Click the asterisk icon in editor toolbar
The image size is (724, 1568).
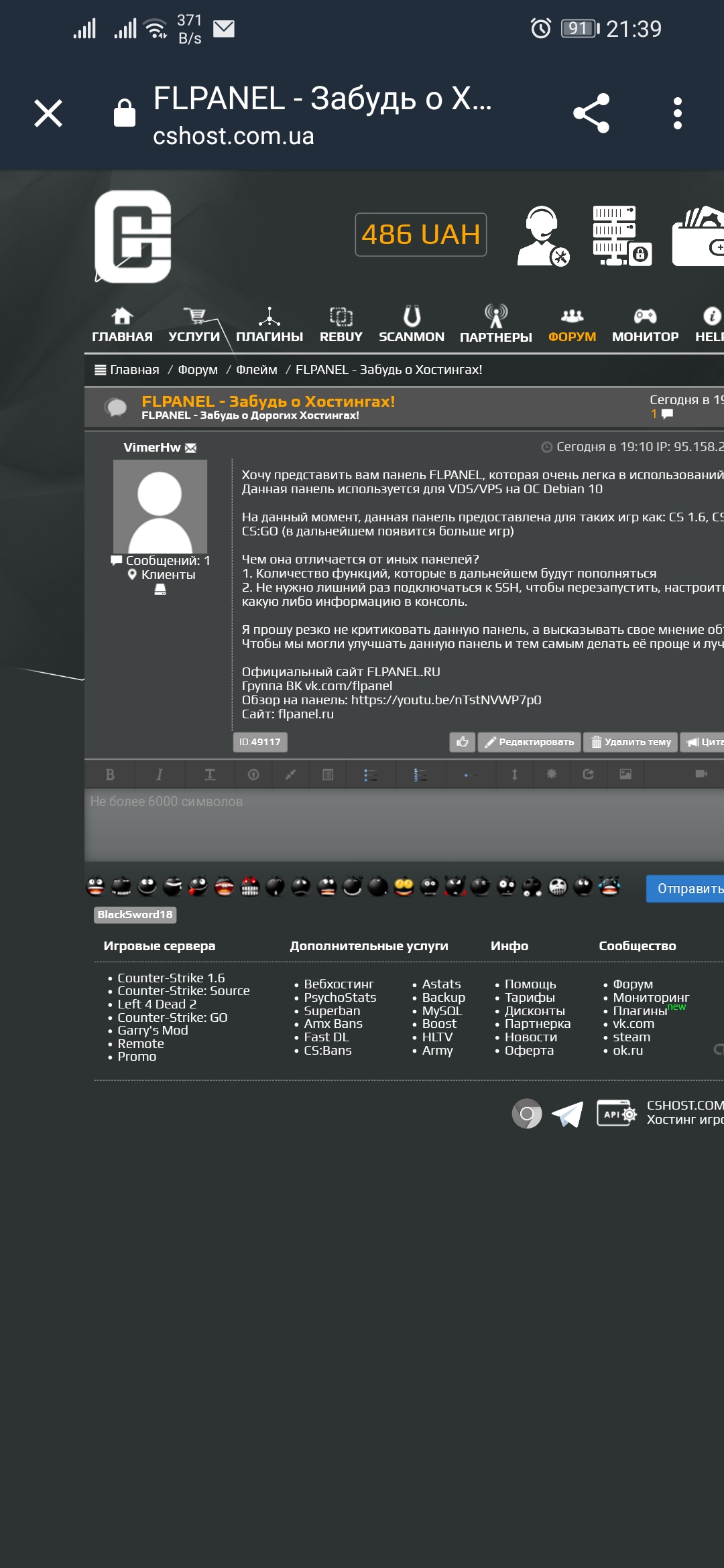552,774
